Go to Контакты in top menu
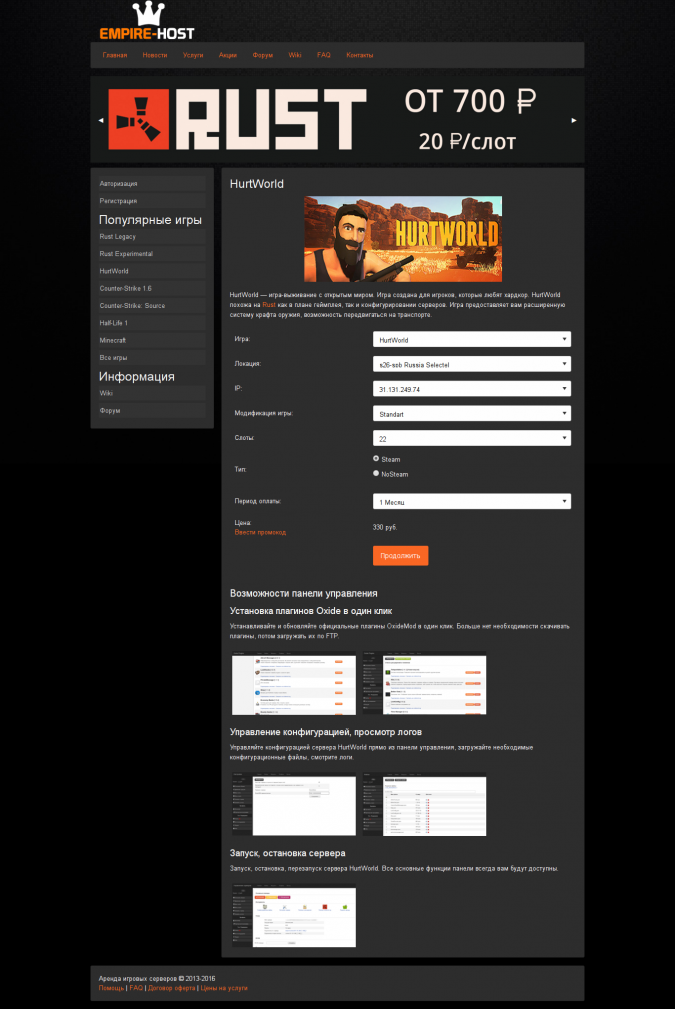Image resolution: width=675 pixels, height=1009 pixels. [360, 55]
